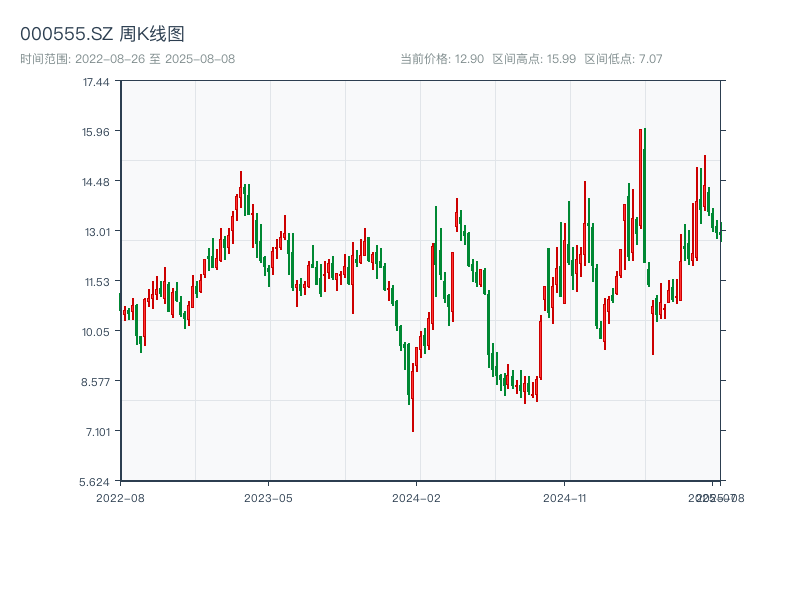Click y-axis label 17.44
This screenshot has width=800, height=600.
point(96,82)
